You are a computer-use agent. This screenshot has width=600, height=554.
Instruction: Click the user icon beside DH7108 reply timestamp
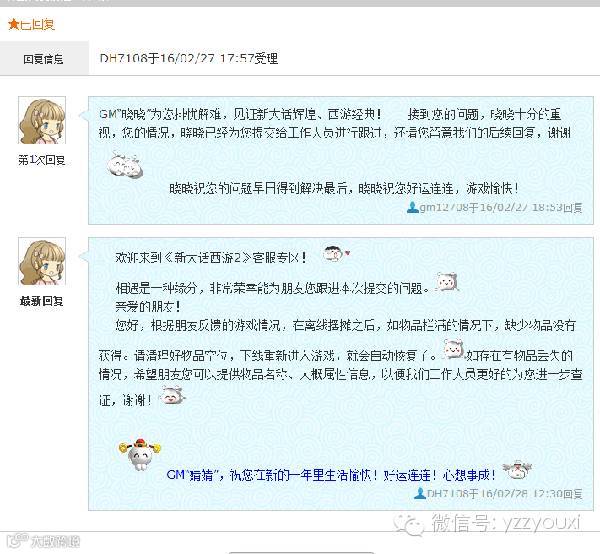pos(420,494)
